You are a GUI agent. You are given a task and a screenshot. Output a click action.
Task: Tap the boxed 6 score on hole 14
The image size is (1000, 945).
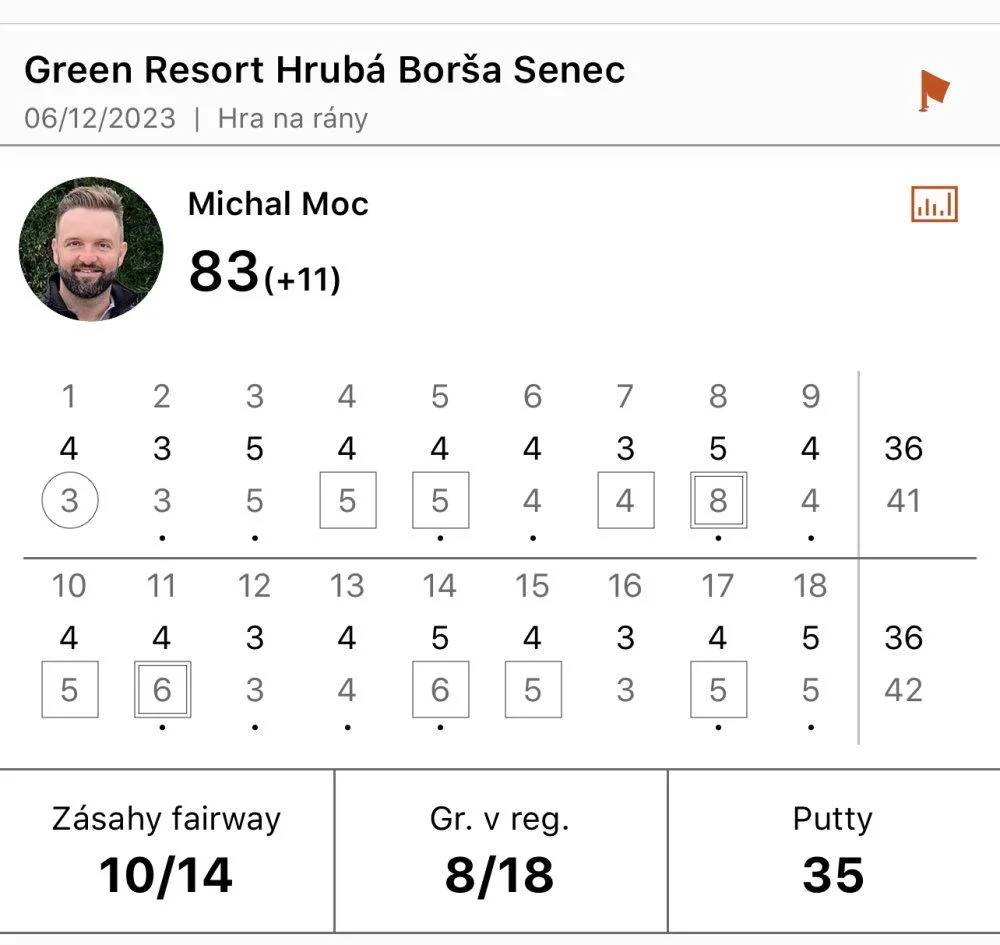click(440, 689)
